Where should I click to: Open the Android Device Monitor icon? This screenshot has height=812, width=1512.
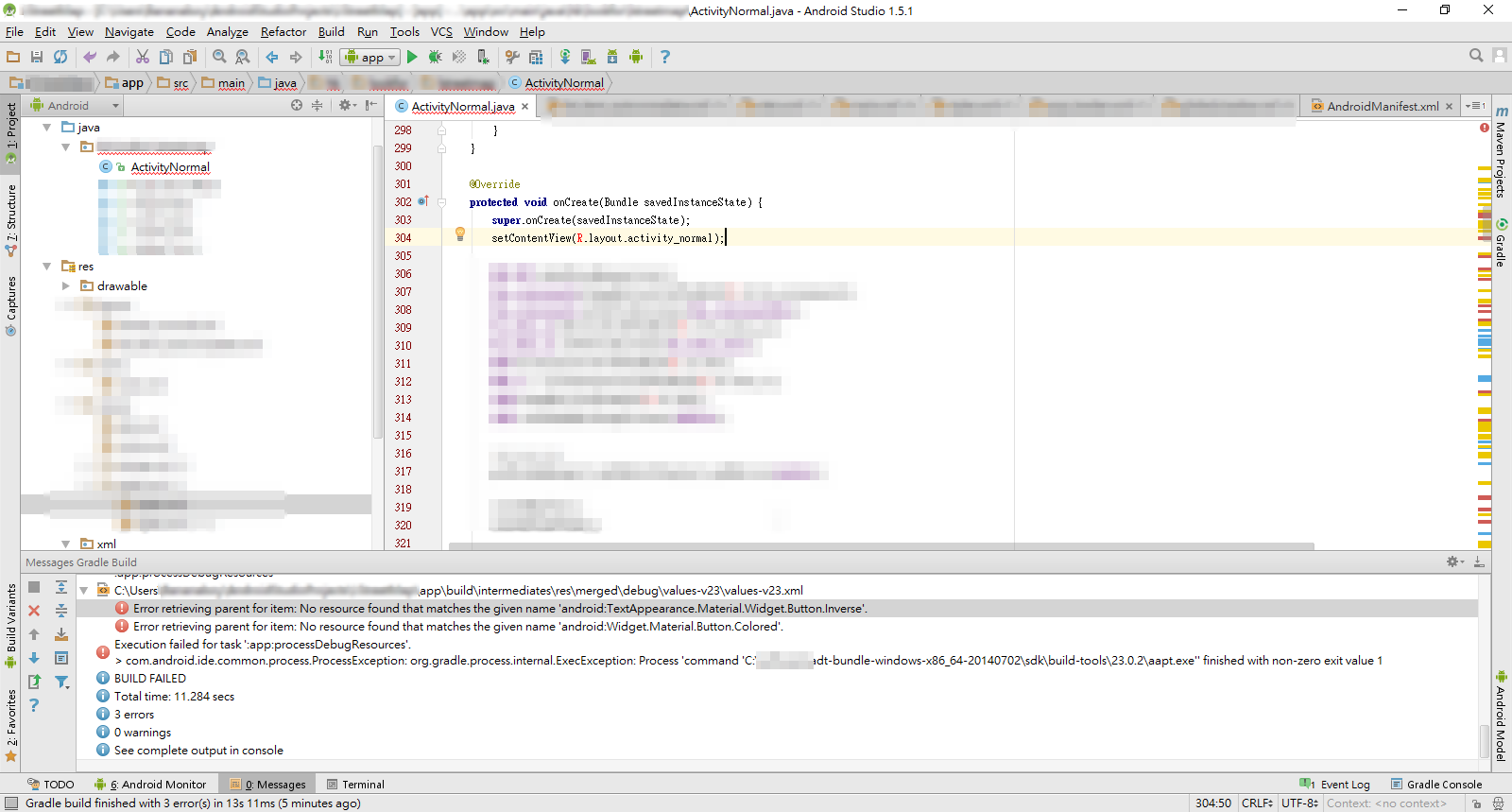[x=636, y=57]
